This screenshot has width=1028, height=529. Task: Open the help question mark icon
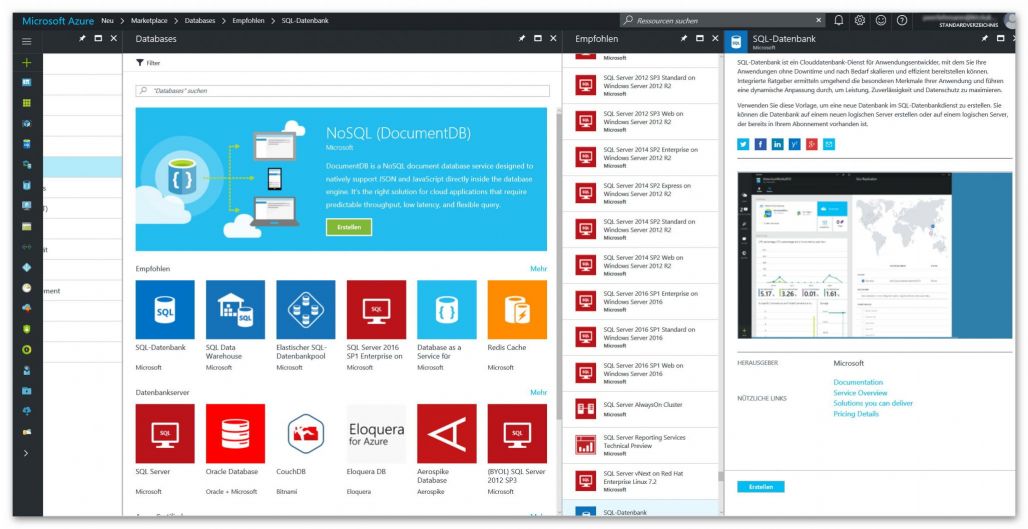pos(902,20)
